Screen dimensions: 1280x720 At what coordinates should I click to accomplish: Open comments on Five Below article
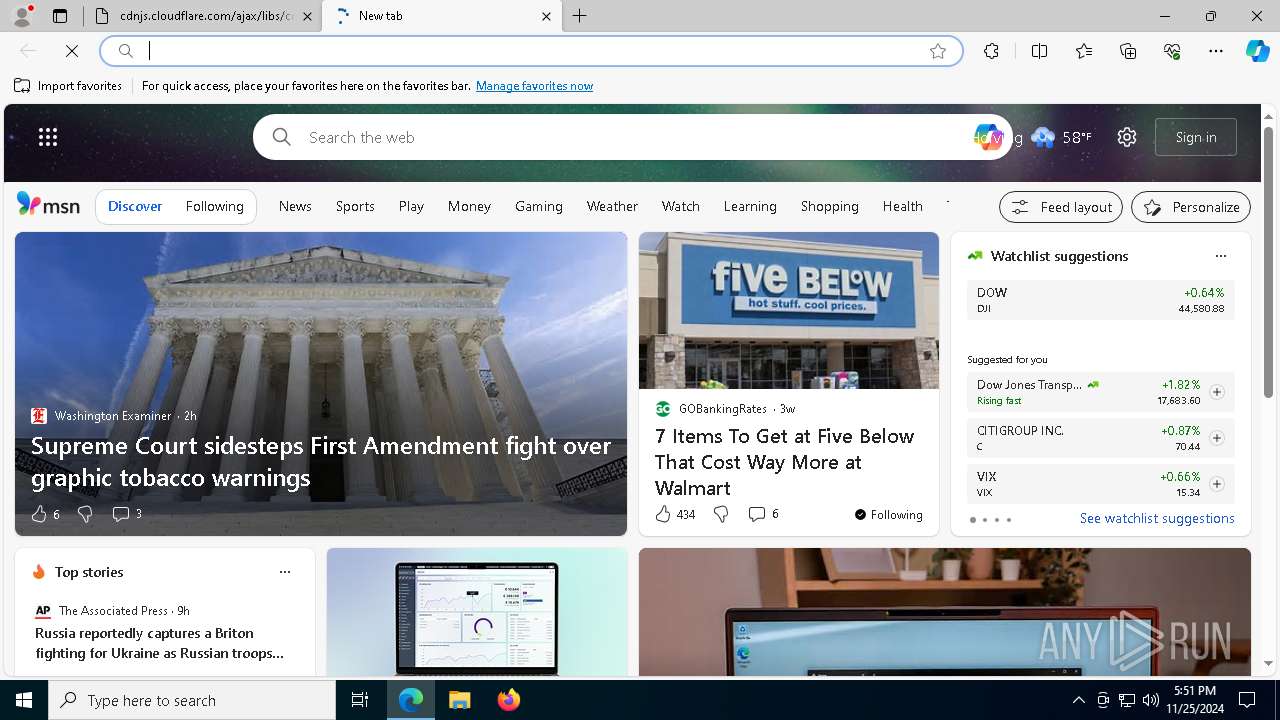point(764,514)
